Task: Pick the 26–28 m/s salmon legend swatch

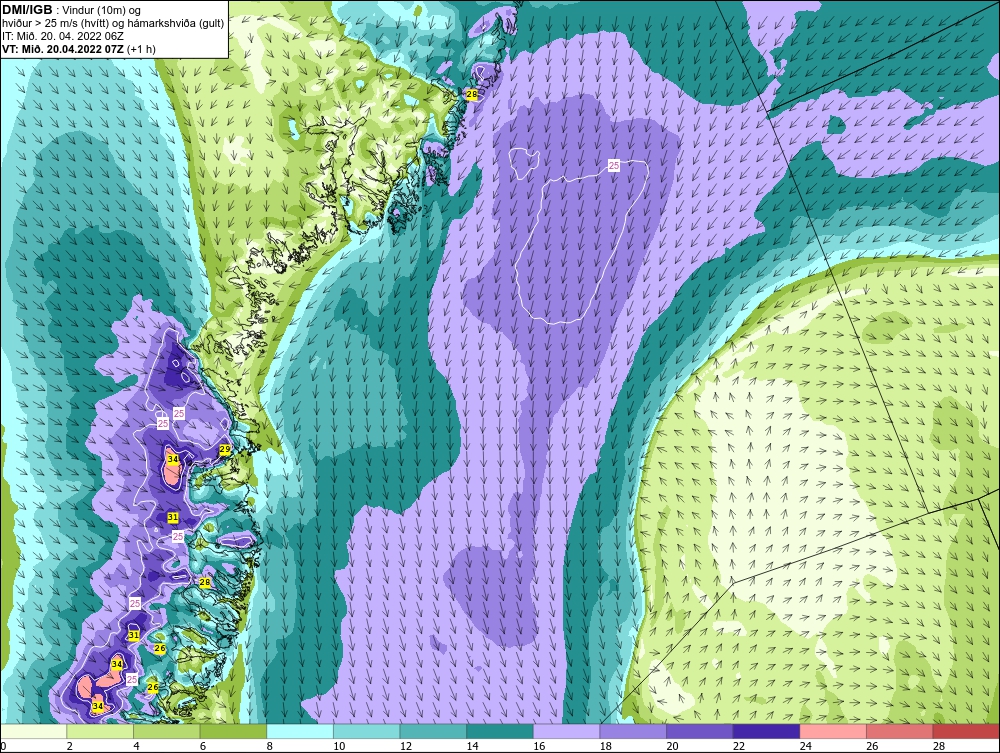Action: coord(900,731)
